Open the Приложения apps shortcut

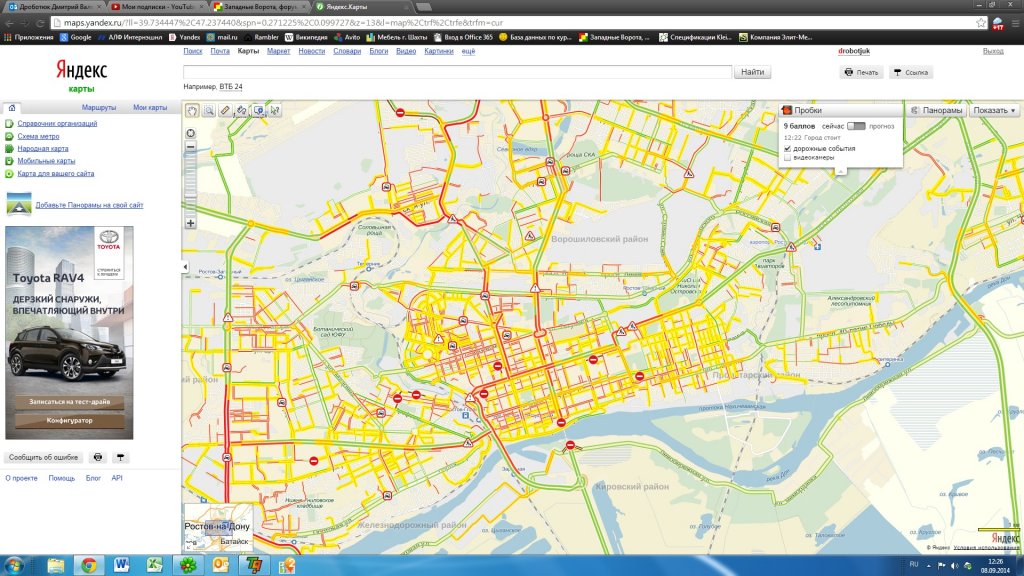tap(29, 37)
